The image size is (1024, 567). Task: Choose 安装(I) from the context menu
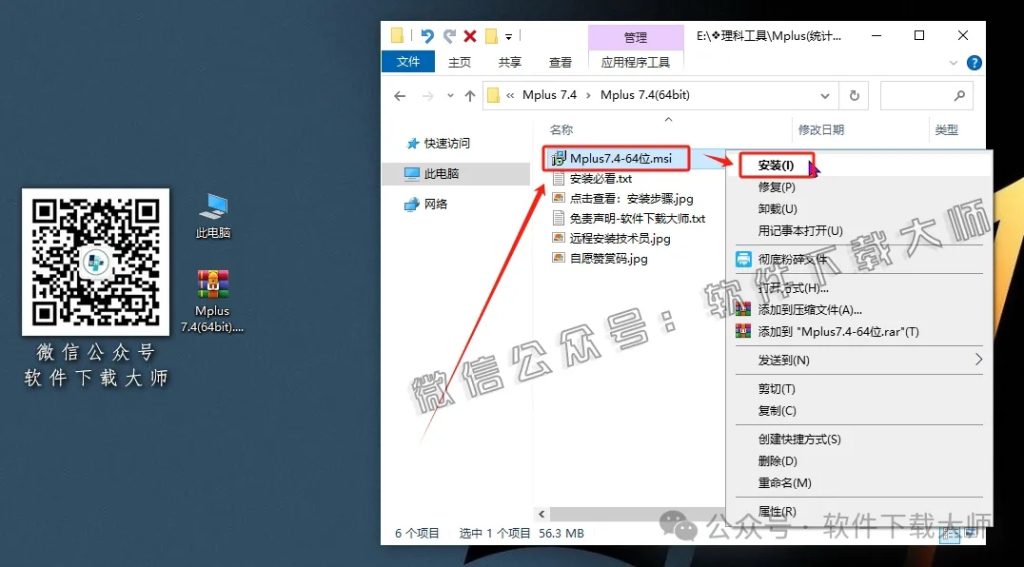pyautogui.click(x=776, y=165)
